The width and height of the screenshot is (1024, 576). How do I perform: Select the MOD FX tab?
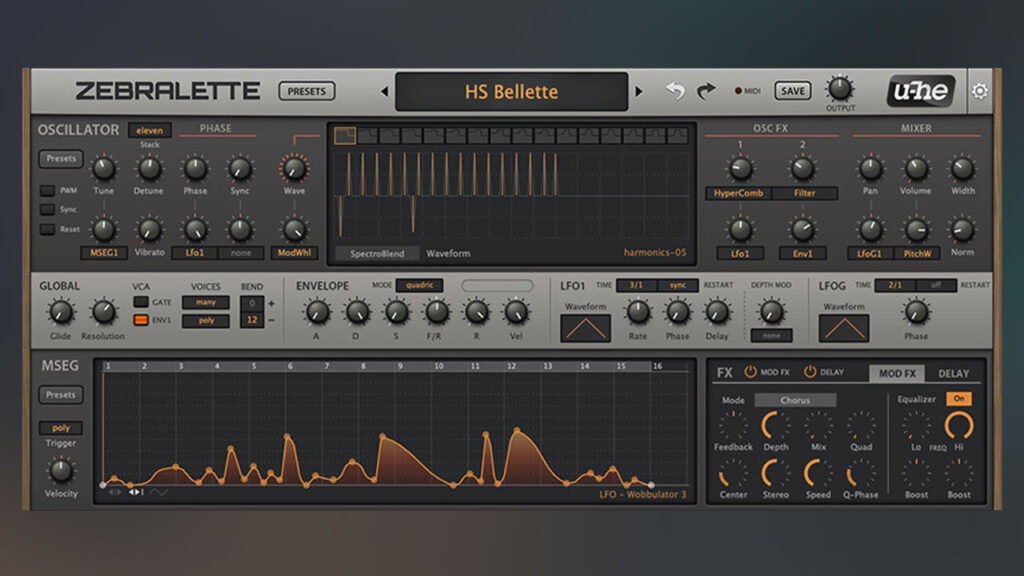(898, 373)
